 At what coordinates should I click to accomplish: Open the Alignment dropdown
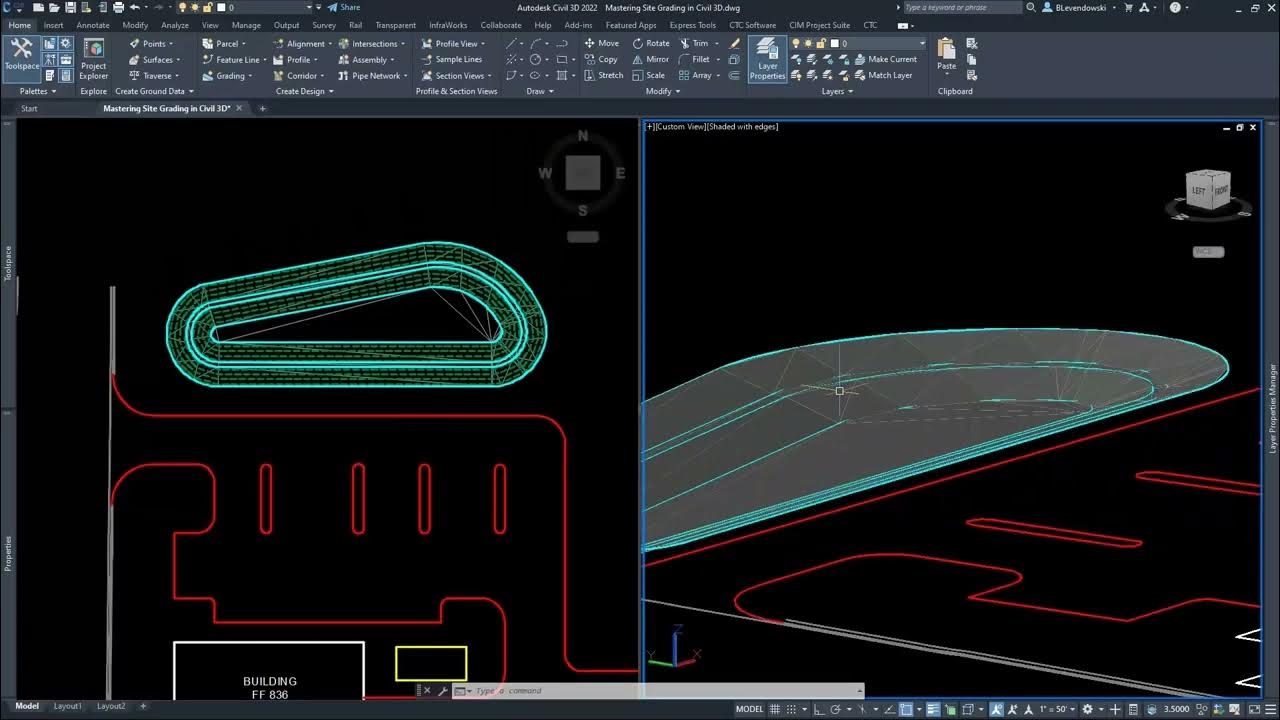(302, 43)
